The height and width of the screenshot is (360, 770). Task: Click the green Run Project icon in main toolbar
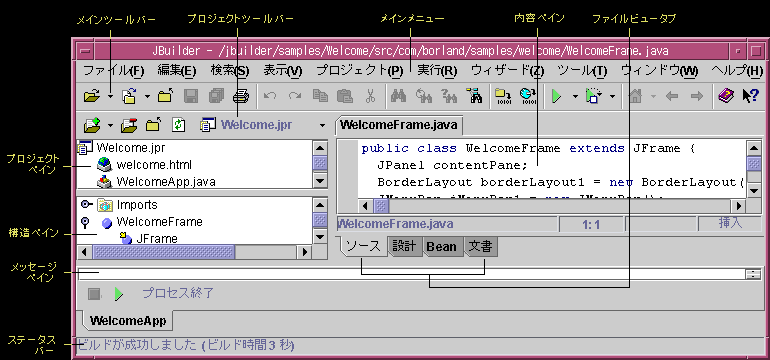tap(556, 96)
